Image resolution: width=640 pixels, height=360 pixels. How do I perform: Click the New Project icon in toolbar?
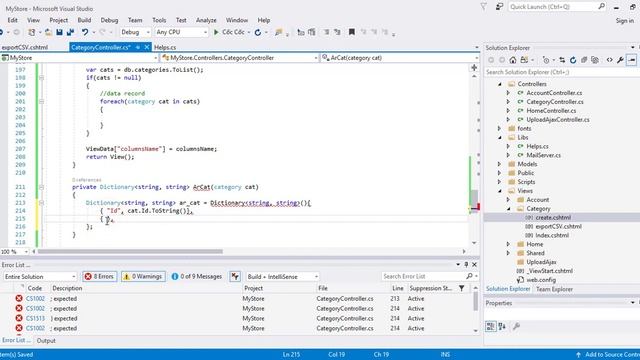[31, 32]
